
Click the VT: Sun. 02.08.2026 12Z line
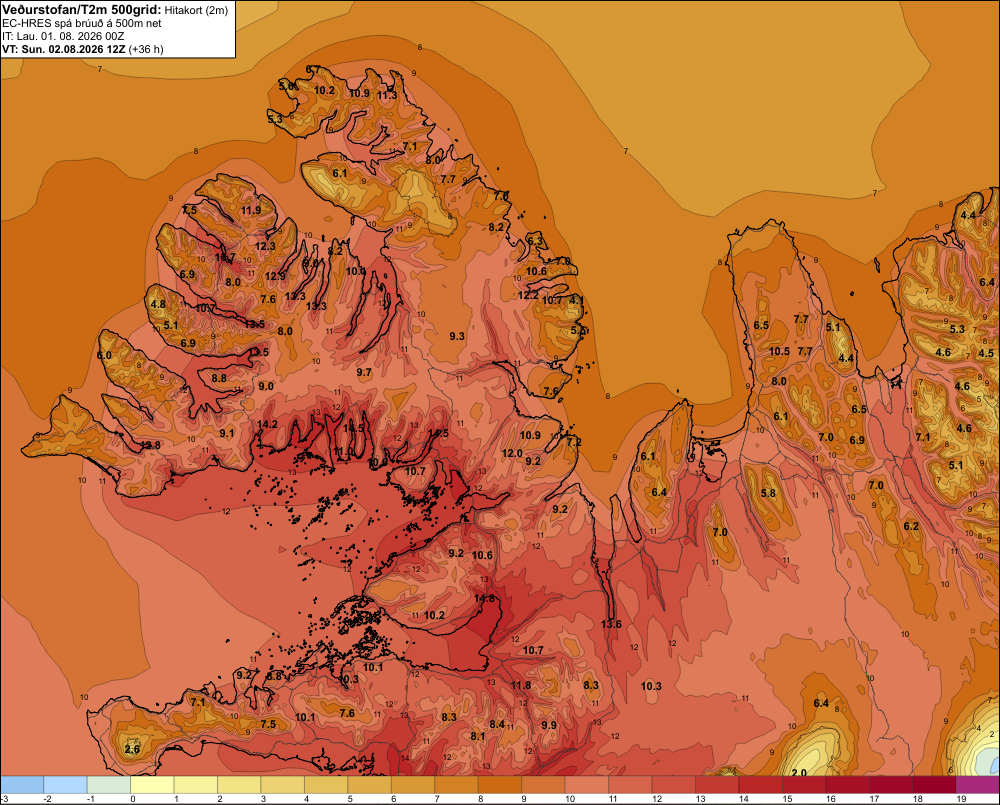tap(83, 49)
